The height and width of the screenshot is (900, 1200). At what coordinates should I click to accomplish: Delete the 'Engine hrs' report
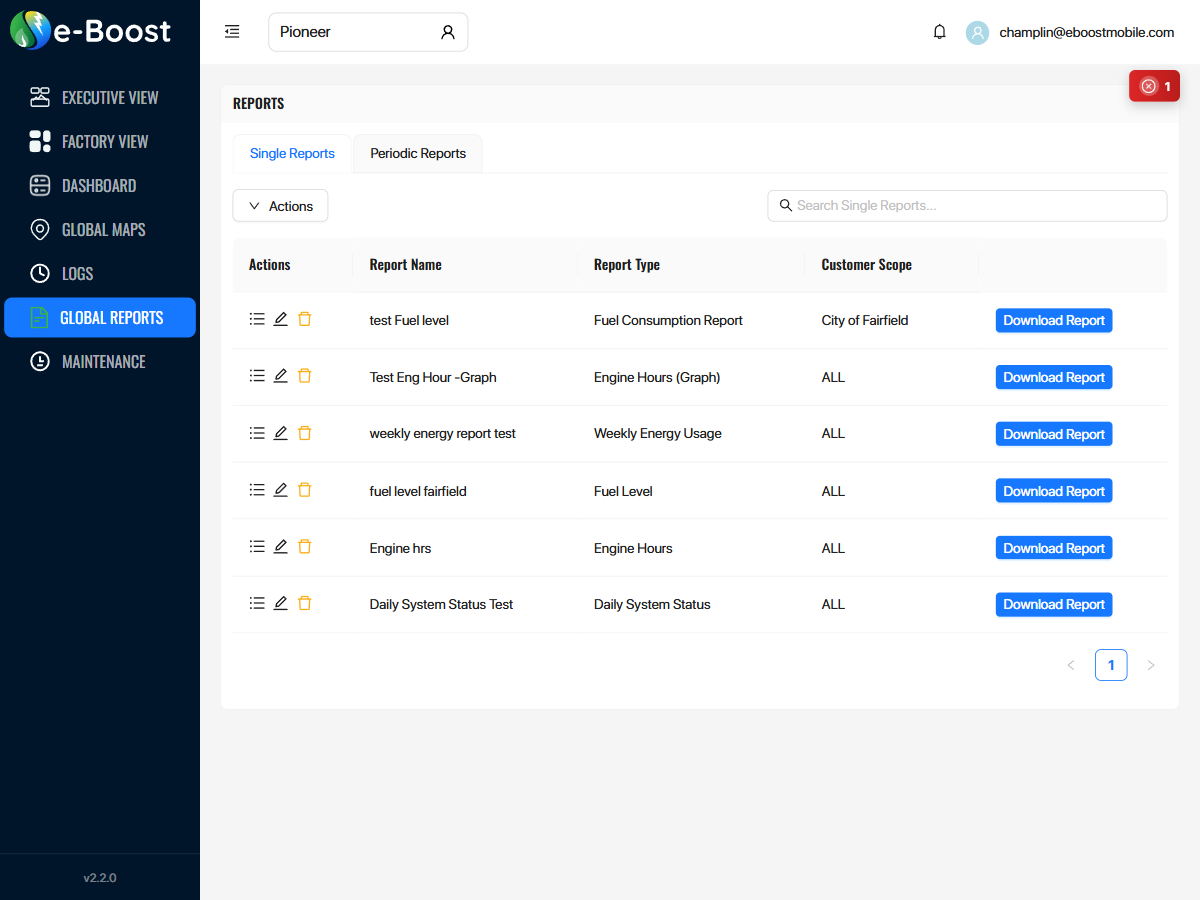click(304, 546)
